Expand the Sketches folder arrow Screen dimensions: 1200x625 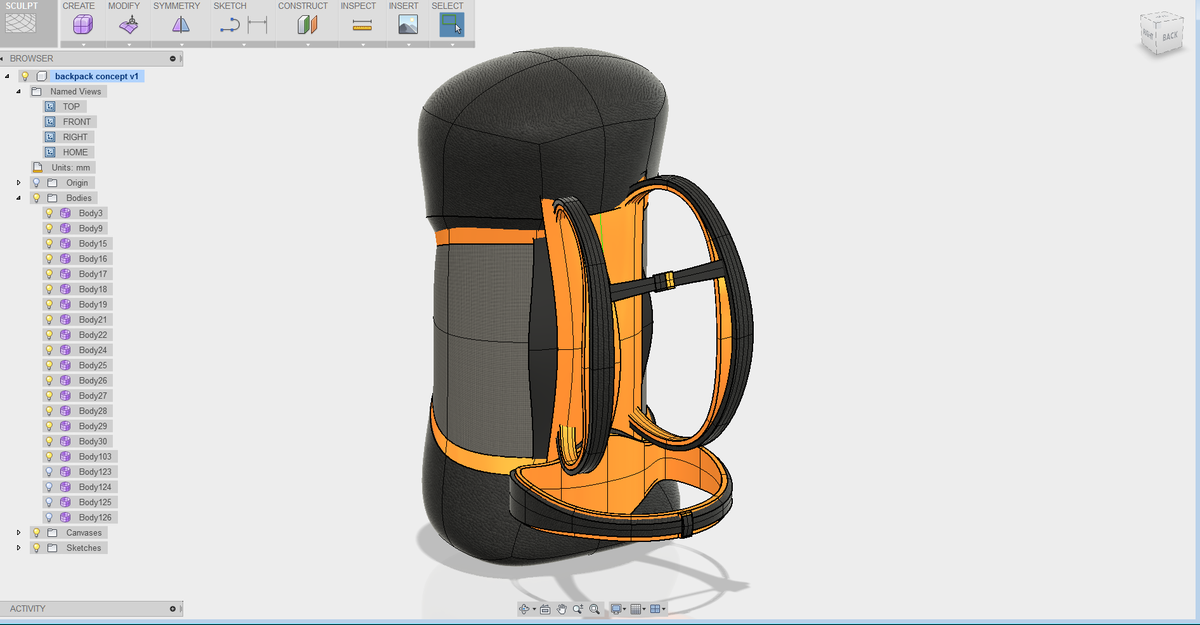[x=19, y=548]
